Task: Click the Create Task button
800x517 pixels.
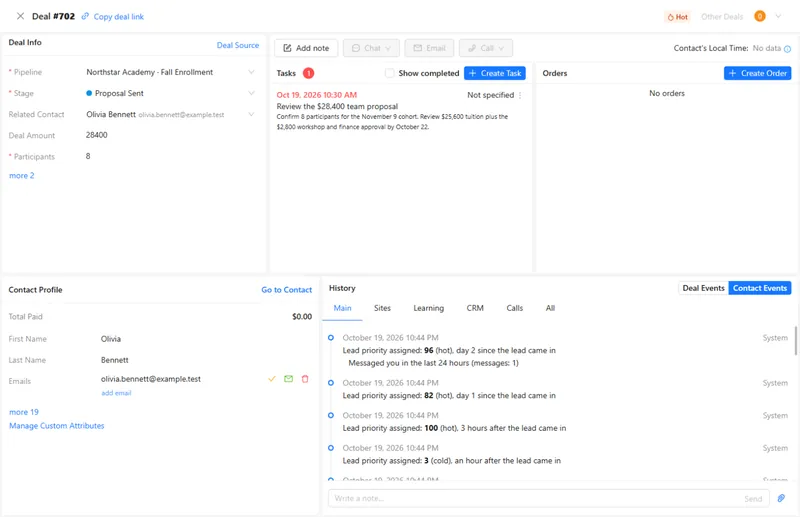Action: (x=495, y=73)
